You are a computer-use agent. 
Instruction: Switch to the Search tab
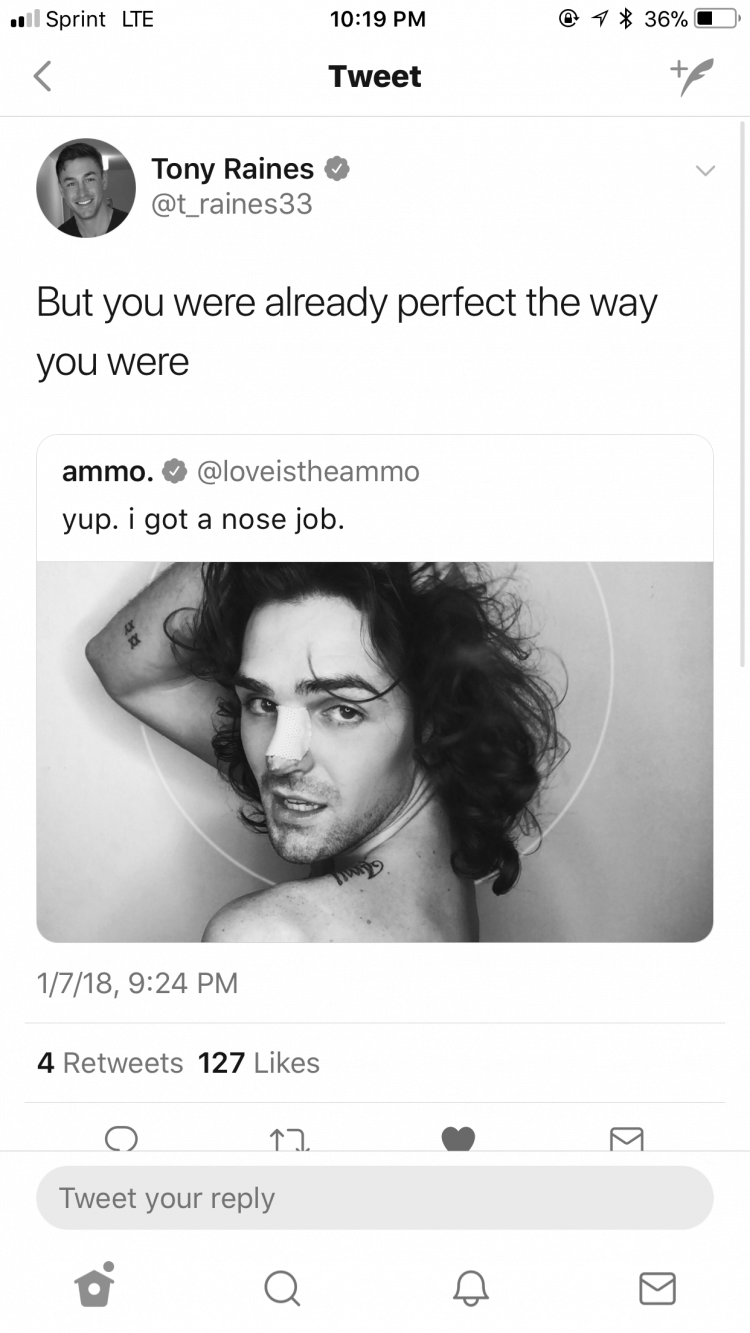[282, 1288]
